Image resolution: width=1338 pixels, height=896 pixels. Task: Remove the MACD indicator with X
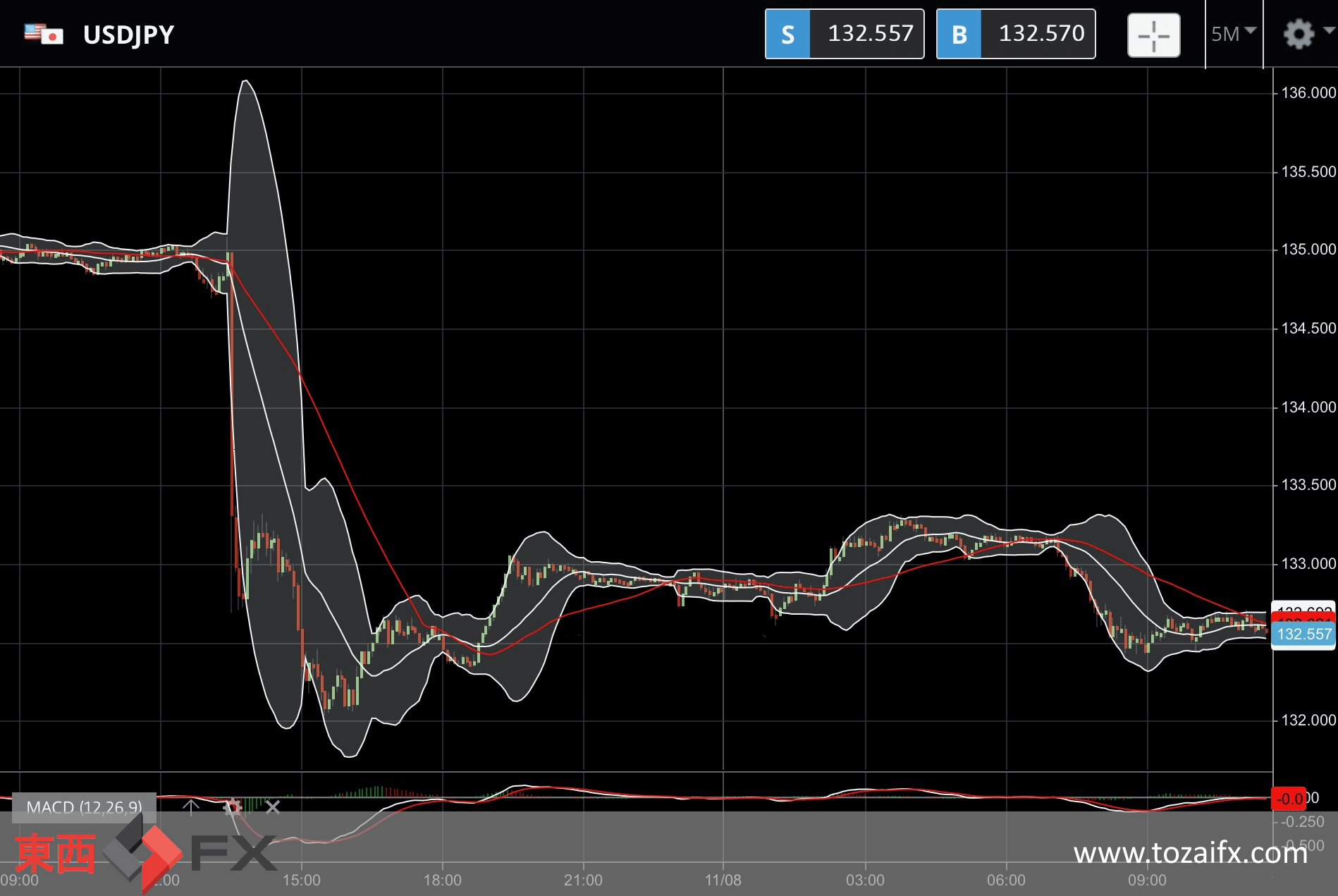[x=273, y=806]
